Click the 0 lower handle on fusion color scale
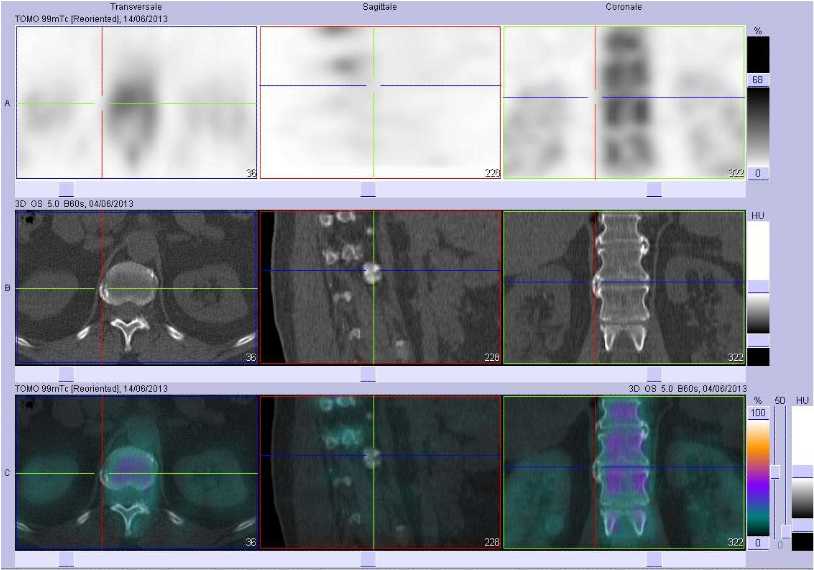 (x=758, y=542)
